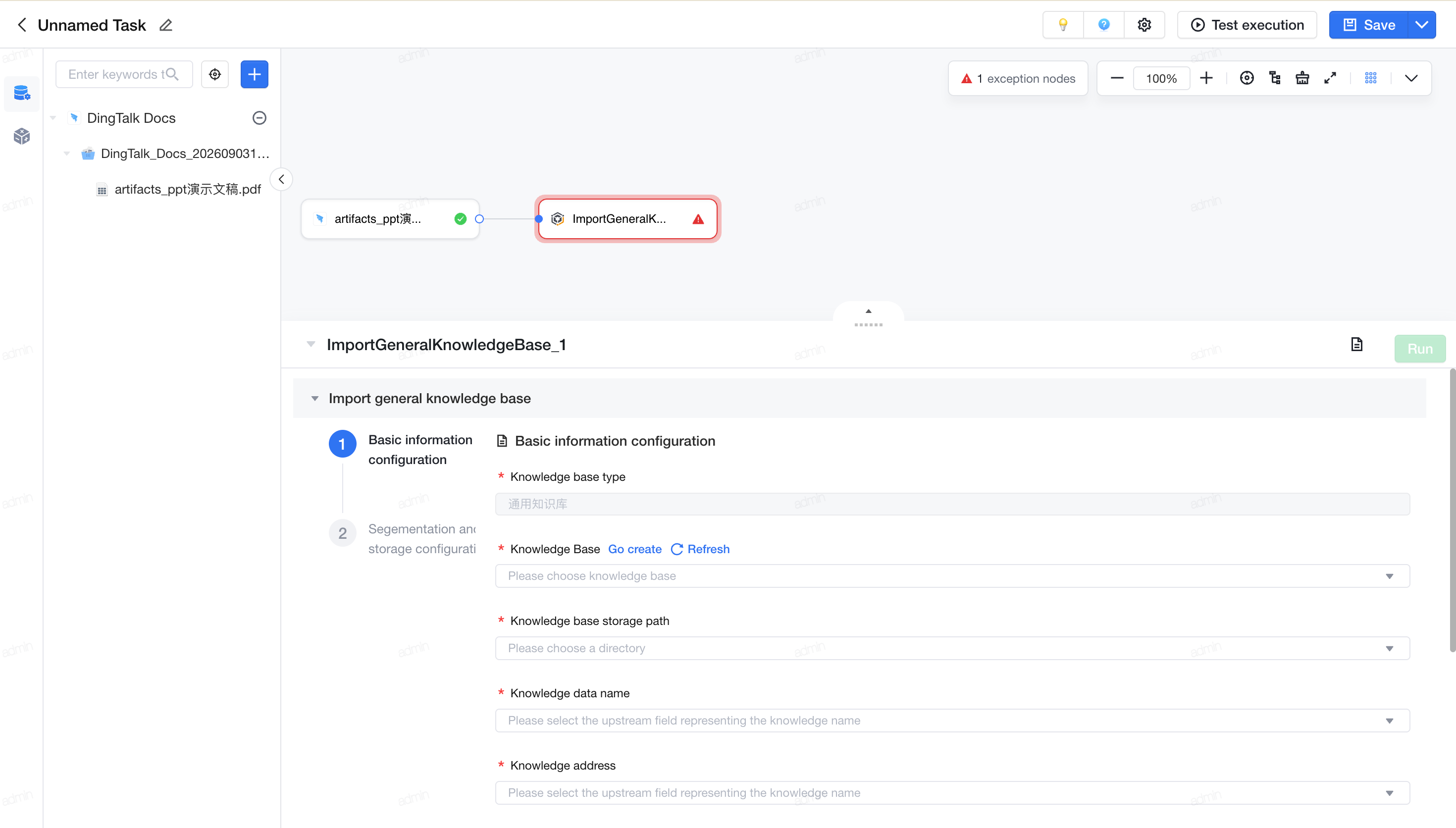Remove DingTalk Docs with minus circle icon
The image size is (1456, 828).
[x=259, y=118]
